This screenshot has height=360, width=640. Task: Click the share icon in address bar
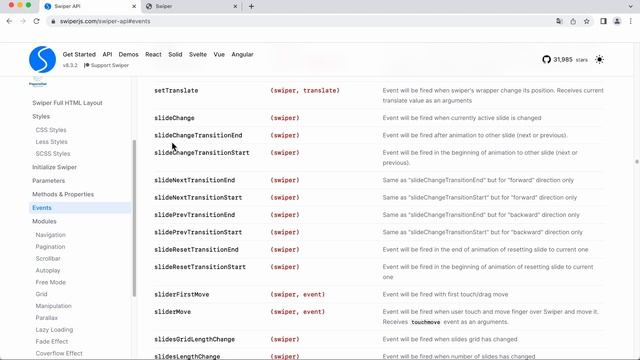(x=573, y=21)
